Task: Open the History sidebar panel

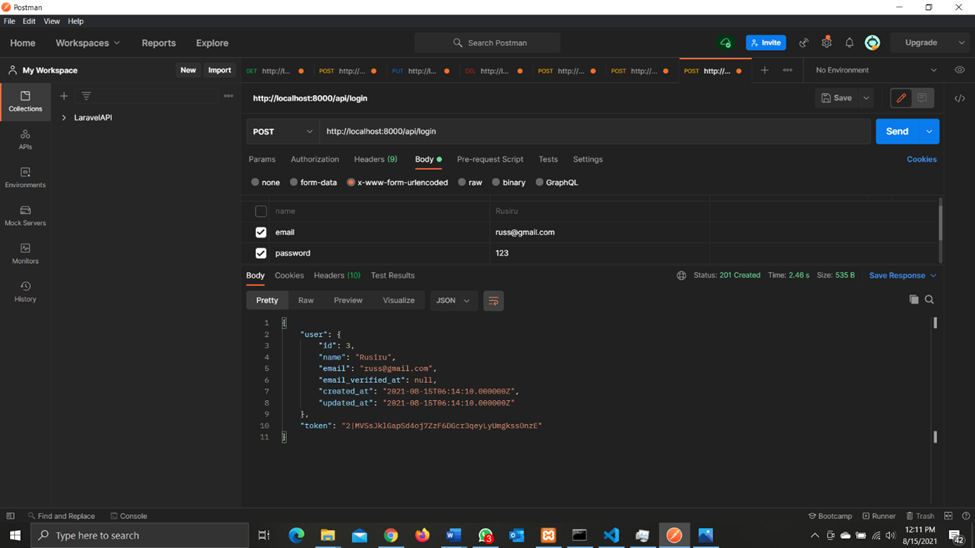Action: (25, 291)
